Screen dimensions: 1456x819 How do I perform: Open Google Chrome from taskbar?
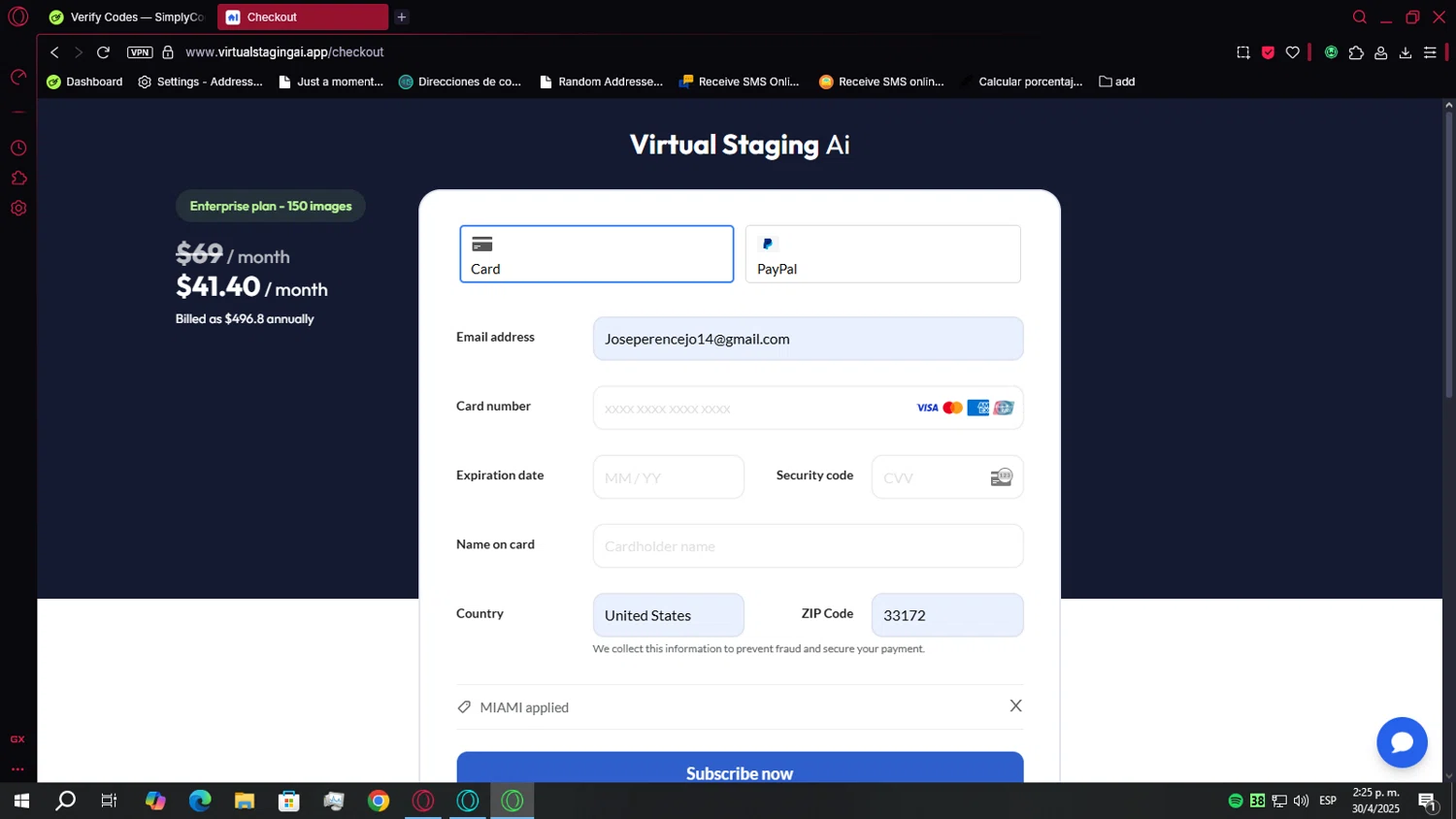(x=379, y=801)
